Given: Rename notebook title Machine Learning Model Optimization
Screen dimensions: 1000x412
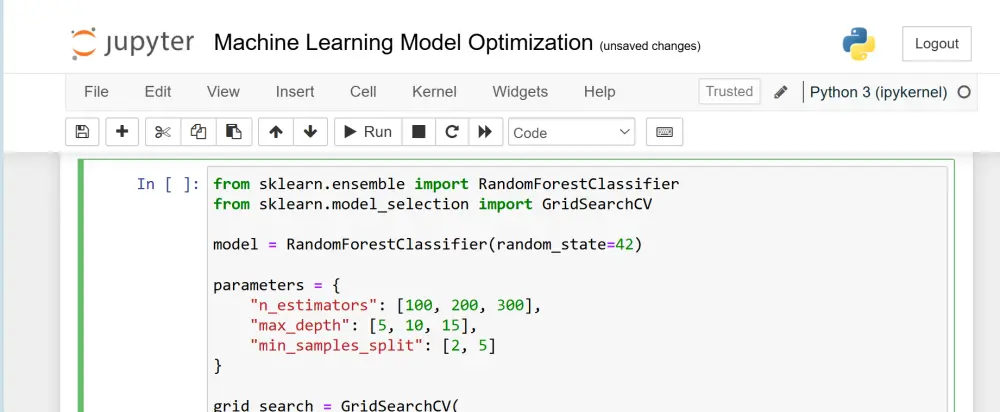Looking at the screenshot, I should pos(403,43).
